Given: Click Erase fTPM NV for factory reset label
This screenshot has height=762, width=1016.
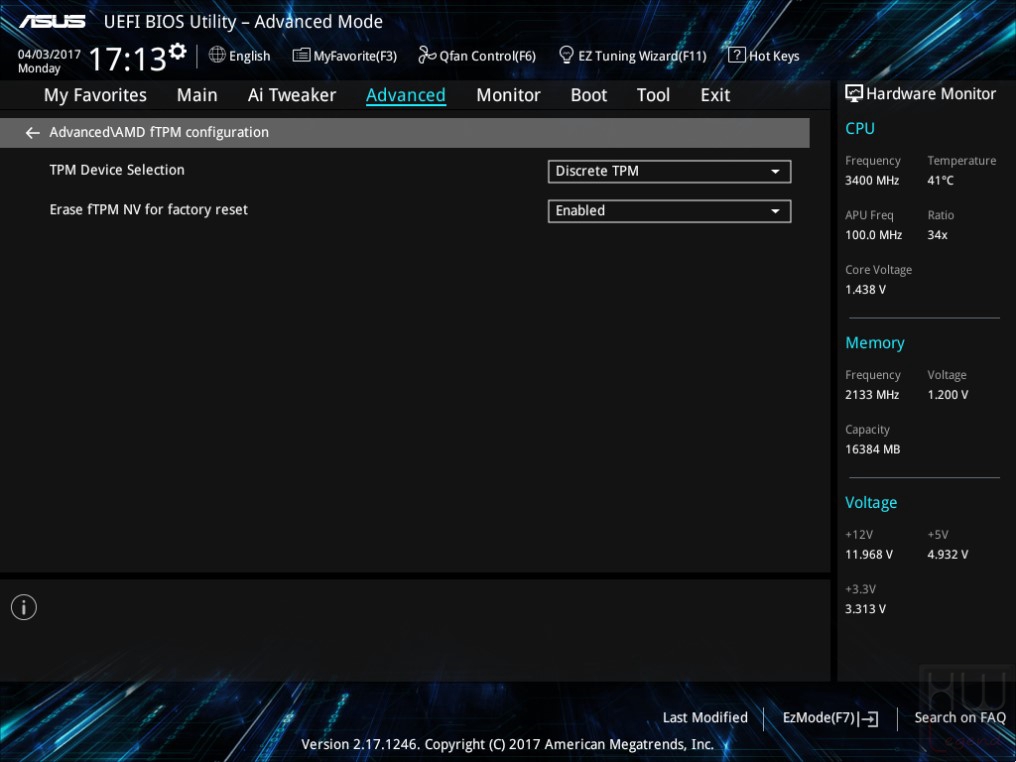Looking at the screenshot, I should (x=148, y=210).
